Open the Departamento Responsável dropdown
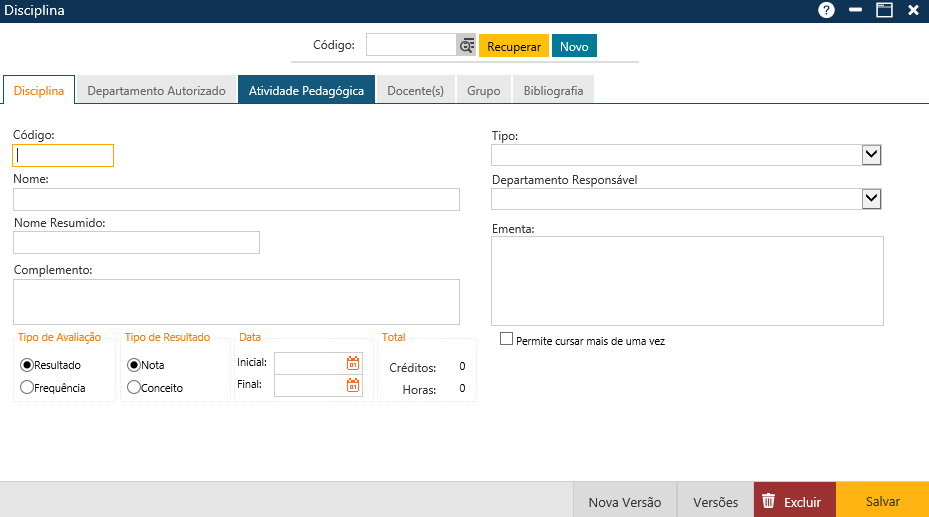Viewport: 929px width, 517px height. click(x=871, y=199)
